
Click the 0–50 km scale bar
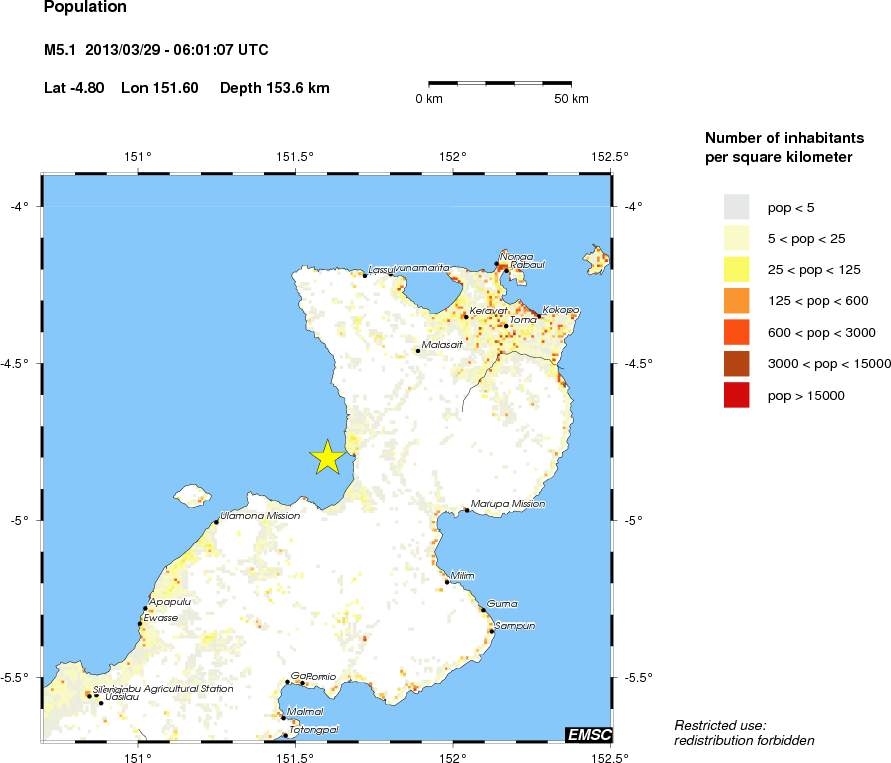(501, 84)
